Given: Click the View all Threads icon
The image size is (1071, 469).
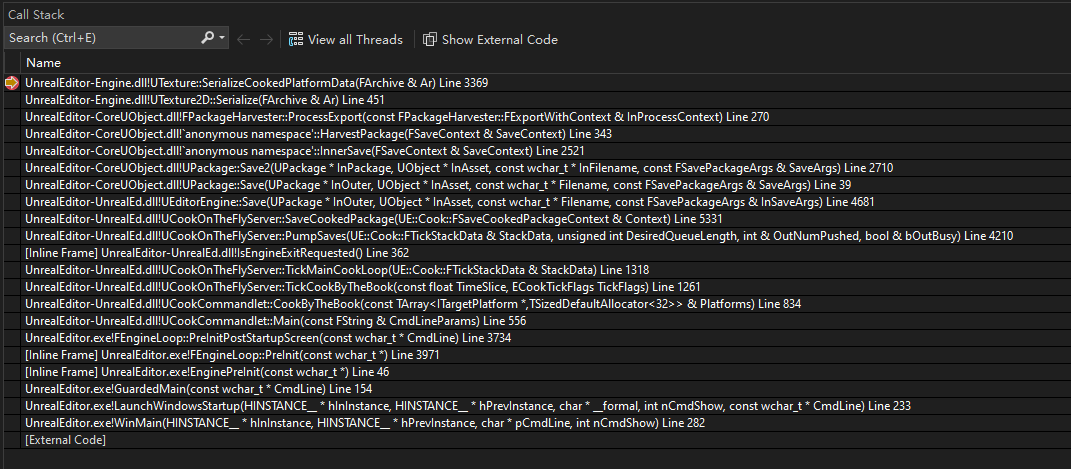Looking at the screenshot, I should coord(296,40).
